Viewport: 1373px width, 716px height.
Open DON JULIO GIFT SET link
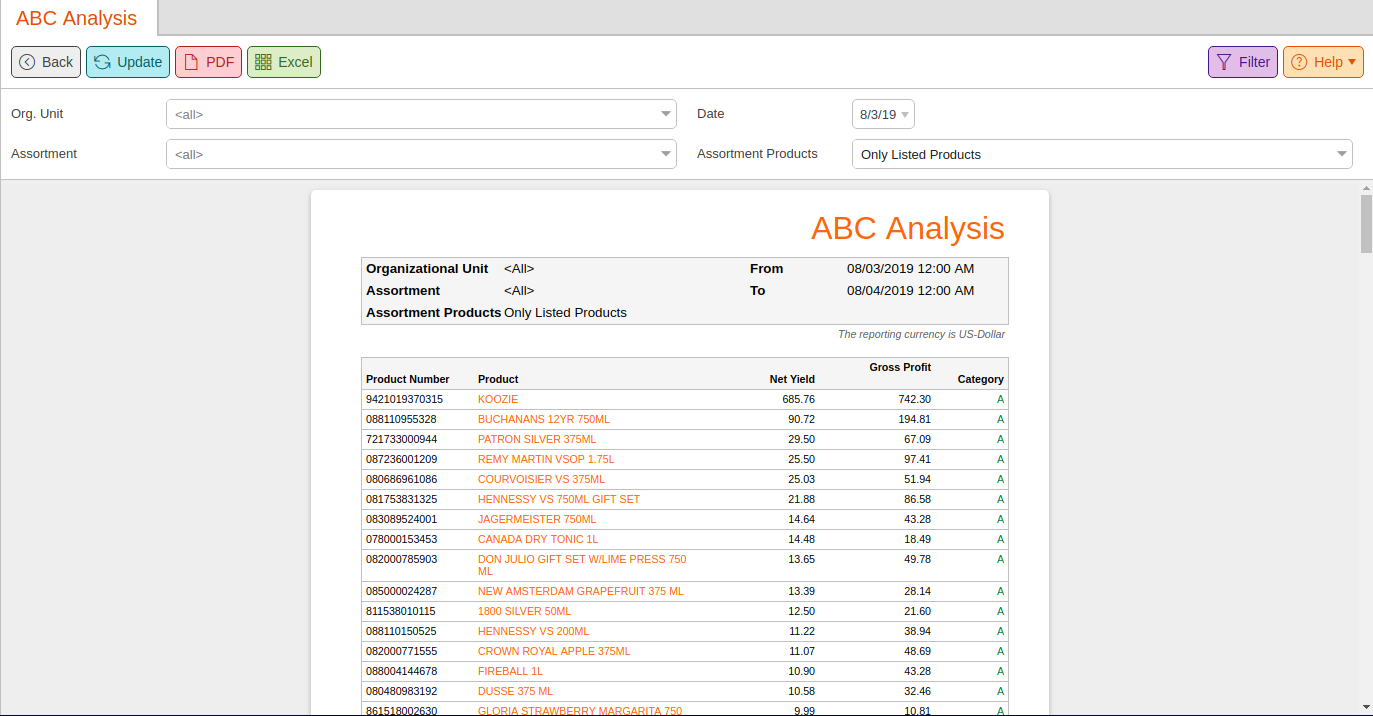[582, 565]
